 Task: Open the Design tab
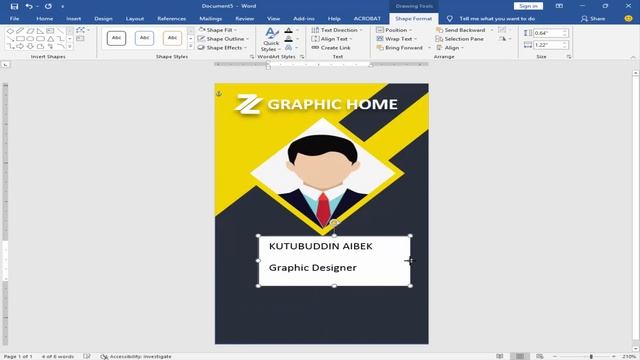click(x=103, y=18)
